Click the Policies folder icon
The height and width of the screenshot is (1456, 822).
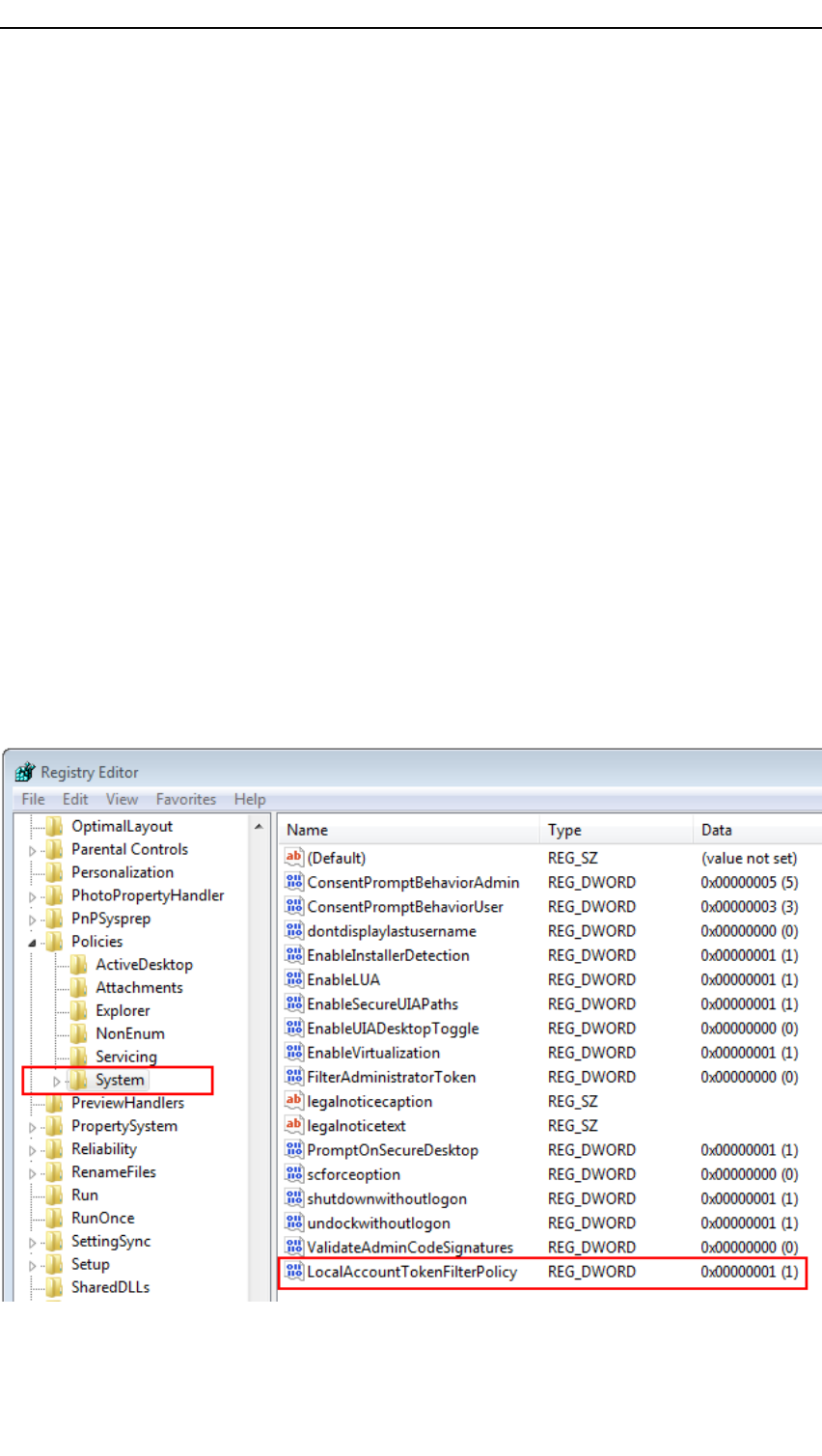[55, 942]
